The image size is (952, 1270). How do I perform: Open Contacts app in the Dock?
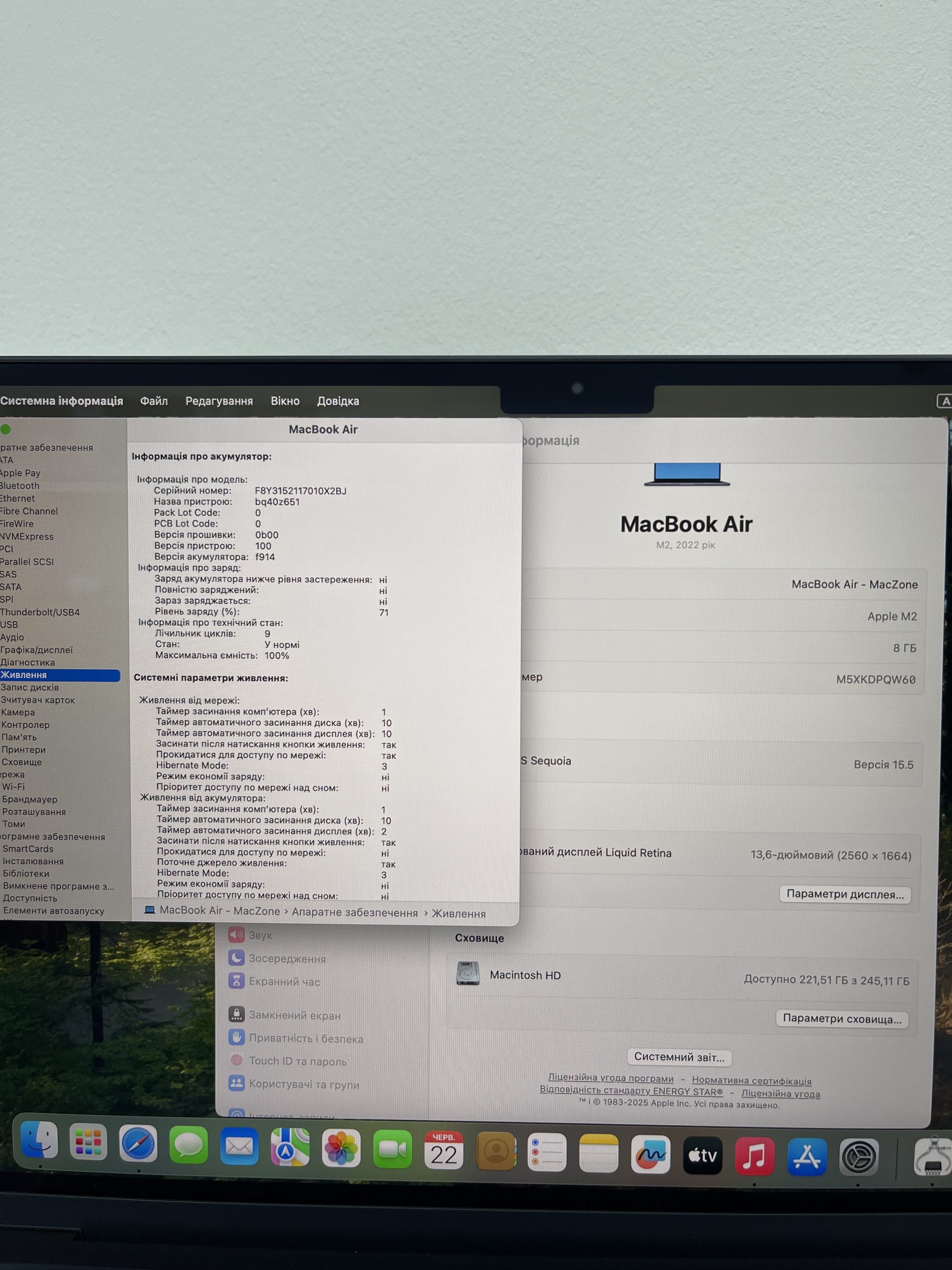point(496,1151)
